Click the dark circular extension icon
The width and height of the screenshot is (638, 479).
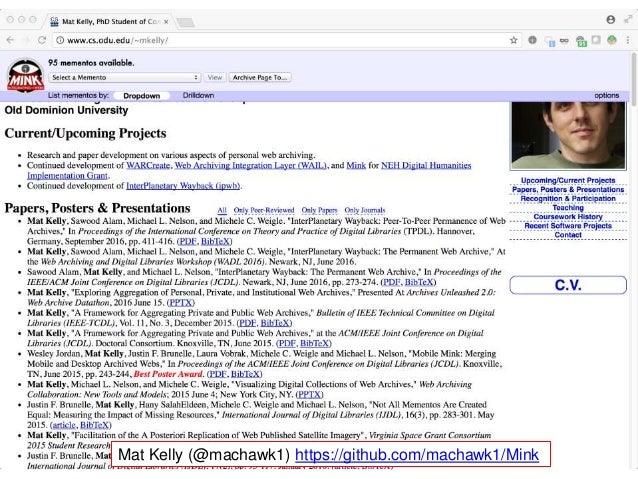(x=532, y=40)
